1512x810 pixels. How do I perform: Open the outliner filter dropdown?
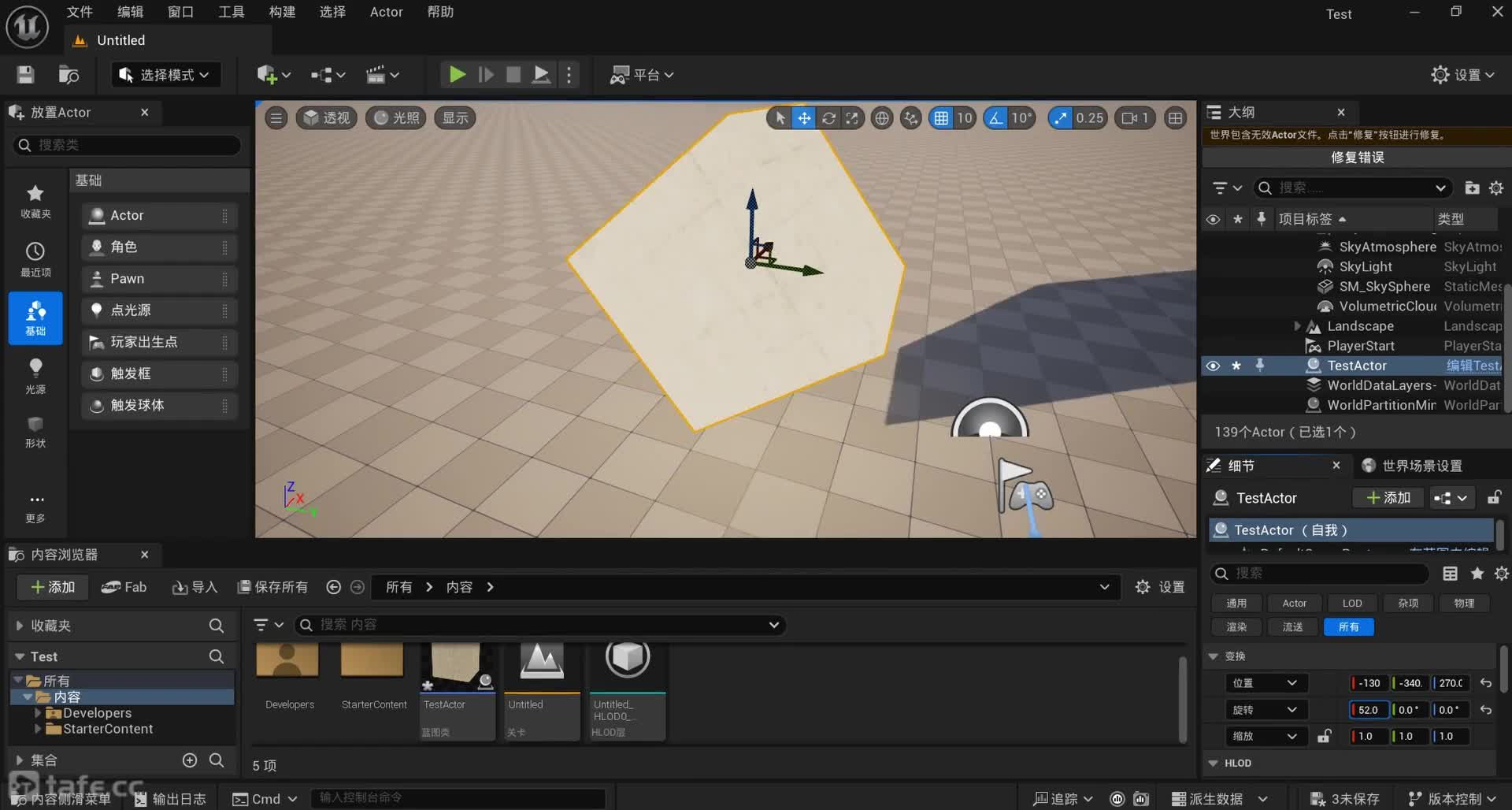point(1227,188)
